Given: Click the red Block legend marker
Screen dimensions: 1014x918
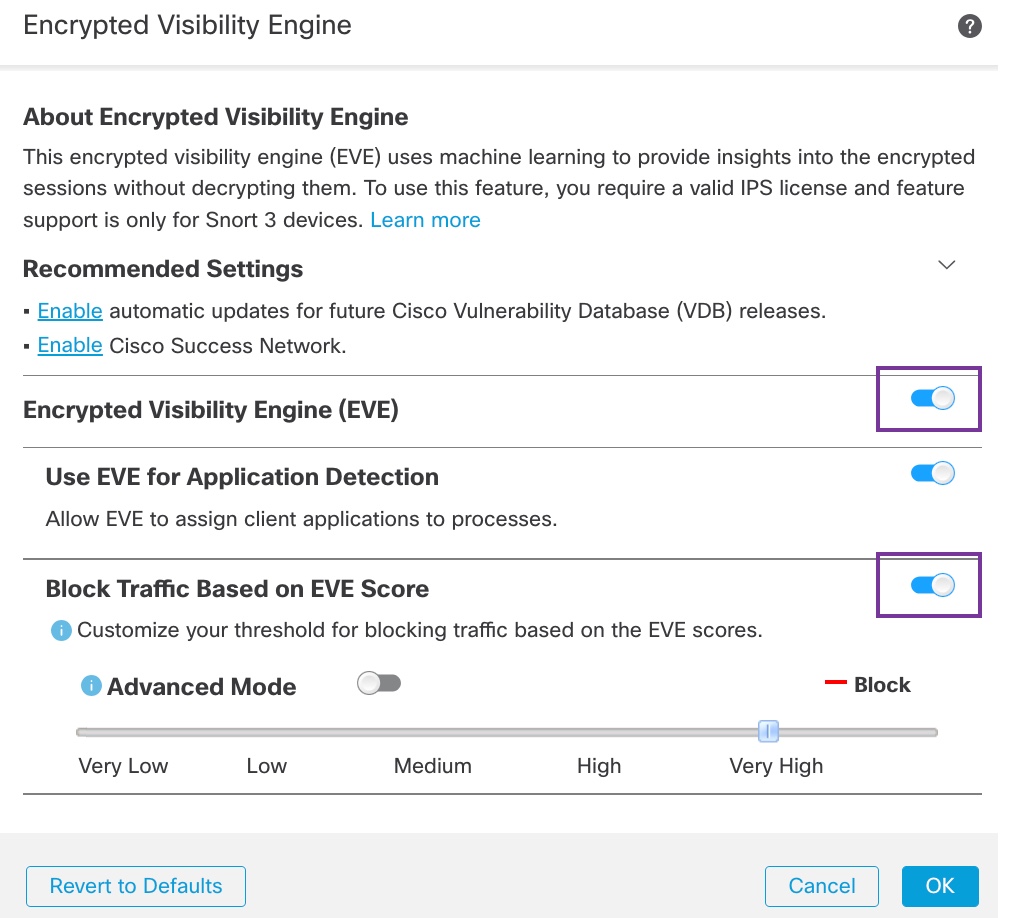Looking at the screenshot, I should click(835, 684).
